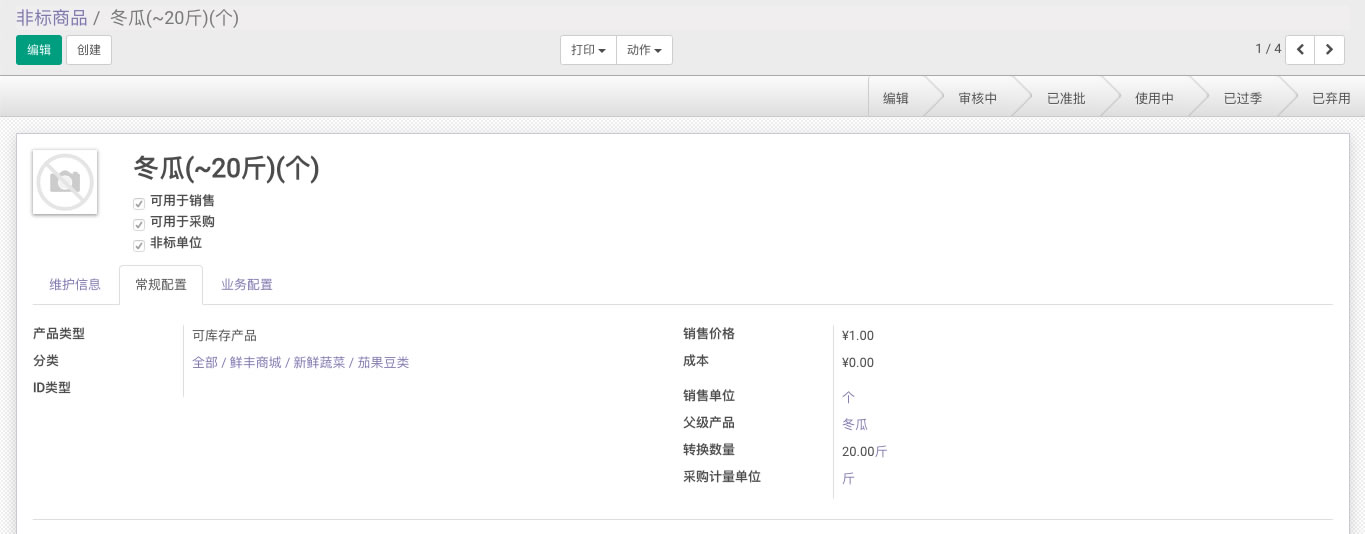This screenshot has width=1365, height=534.
Task: Go to the previous record arrow
Action: point(1299,49)
